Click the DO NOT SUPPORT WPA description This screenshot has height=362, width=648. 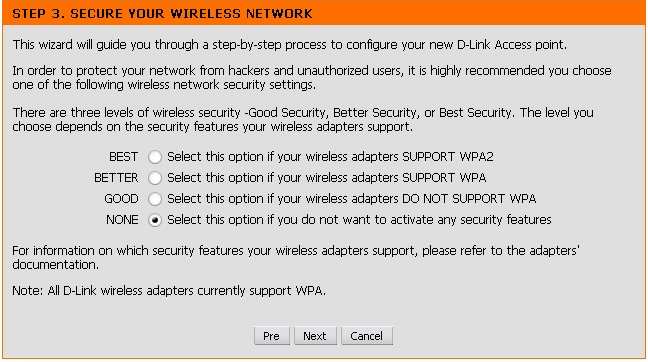(352, 199)
